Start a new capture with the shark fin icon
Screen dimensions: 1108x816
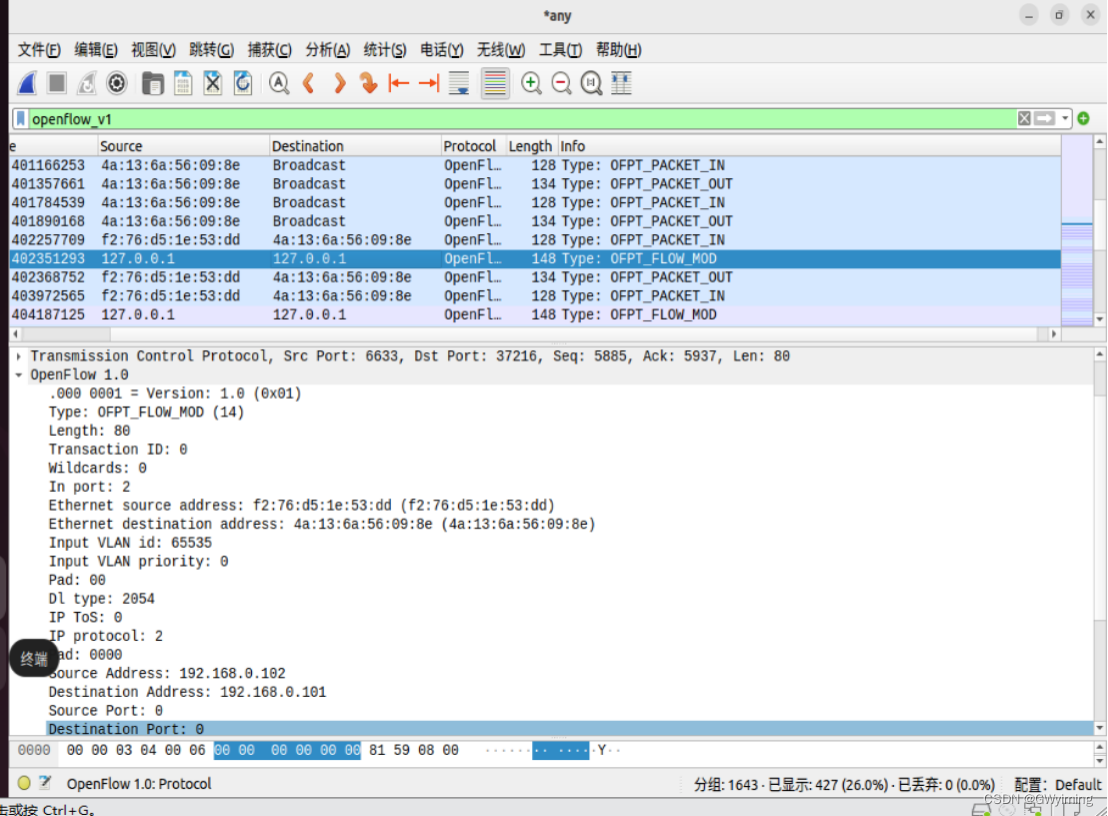click(27, 83)
